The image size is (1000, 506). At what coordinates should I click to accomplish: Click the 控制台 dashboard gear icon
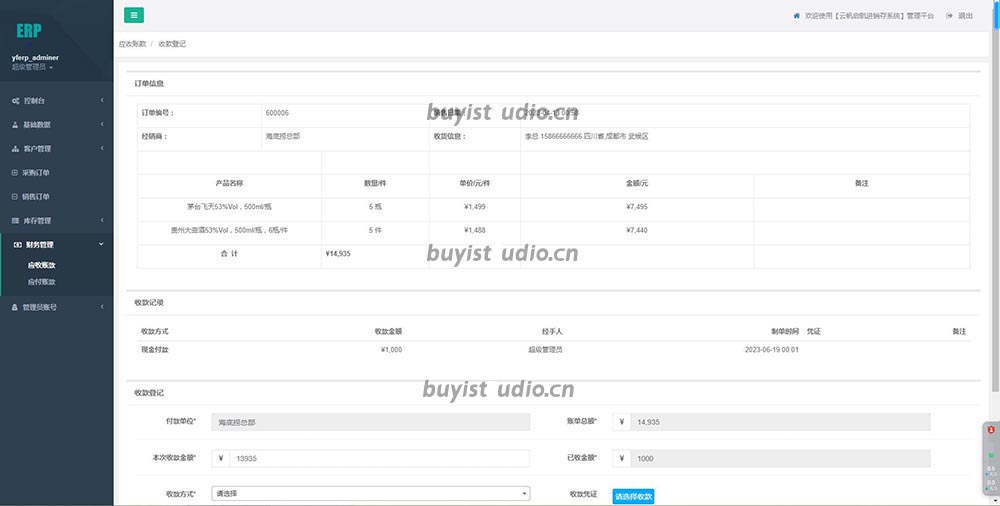click(16, 101)
